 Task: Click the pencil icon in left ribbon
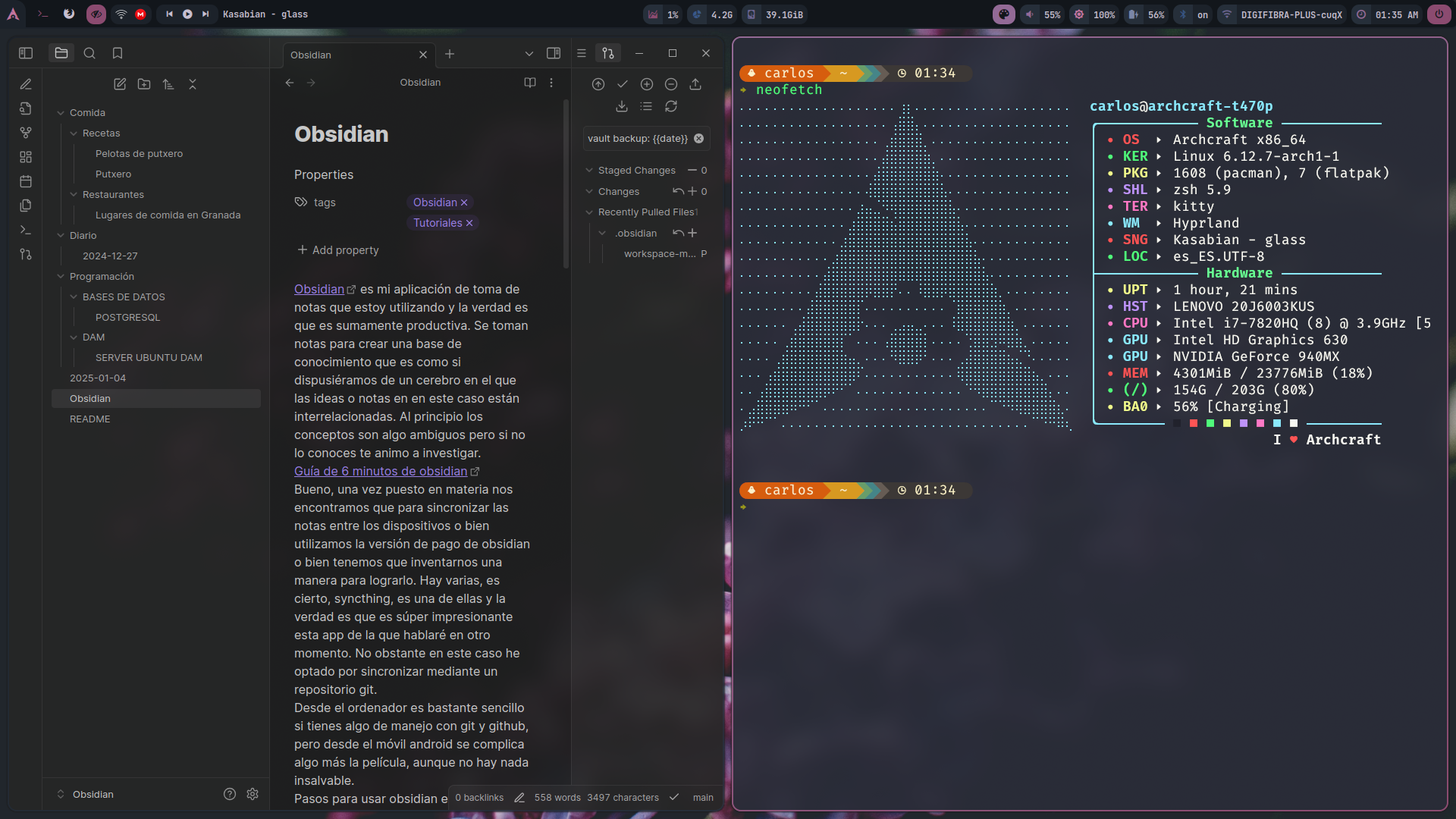[26, 84]
